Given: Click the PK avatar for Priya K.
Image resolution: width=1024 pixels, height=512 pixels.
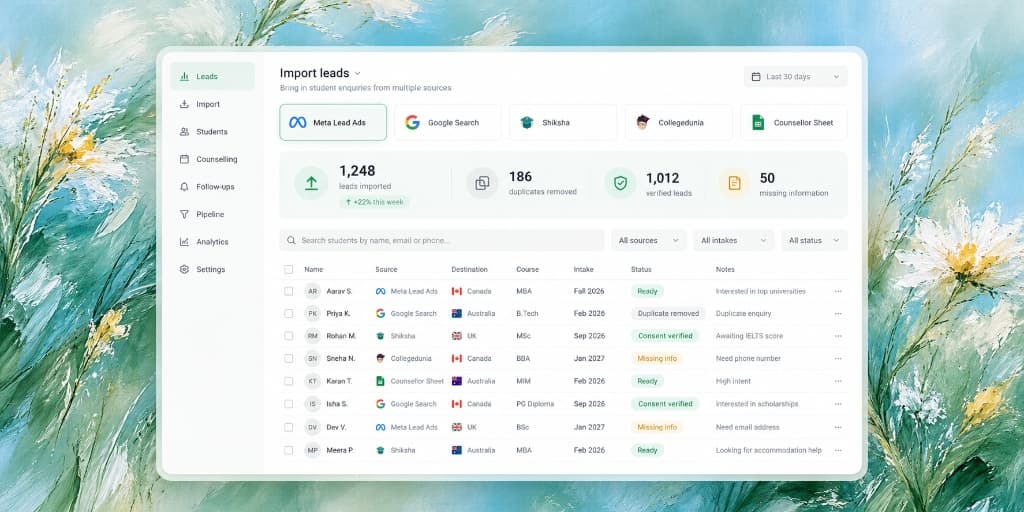Looking at the screenshot, I should point(313,313).
